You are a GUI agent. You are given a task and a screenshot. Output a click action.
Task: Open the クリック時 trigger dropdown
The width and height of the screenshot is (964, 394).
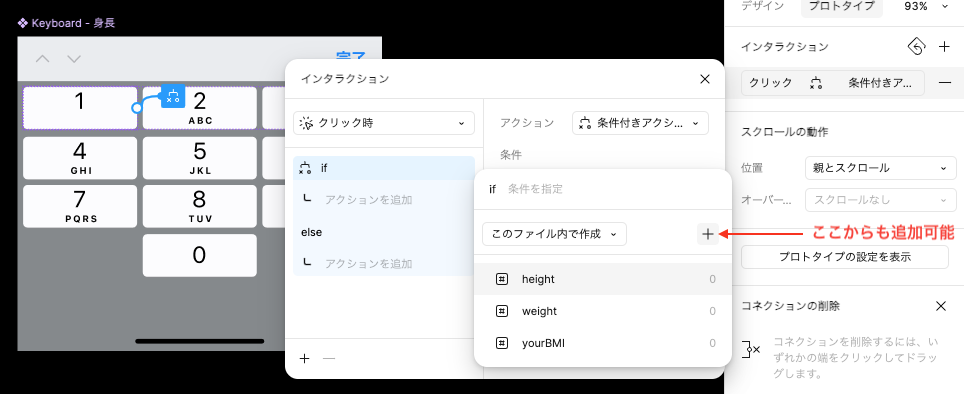384,123
